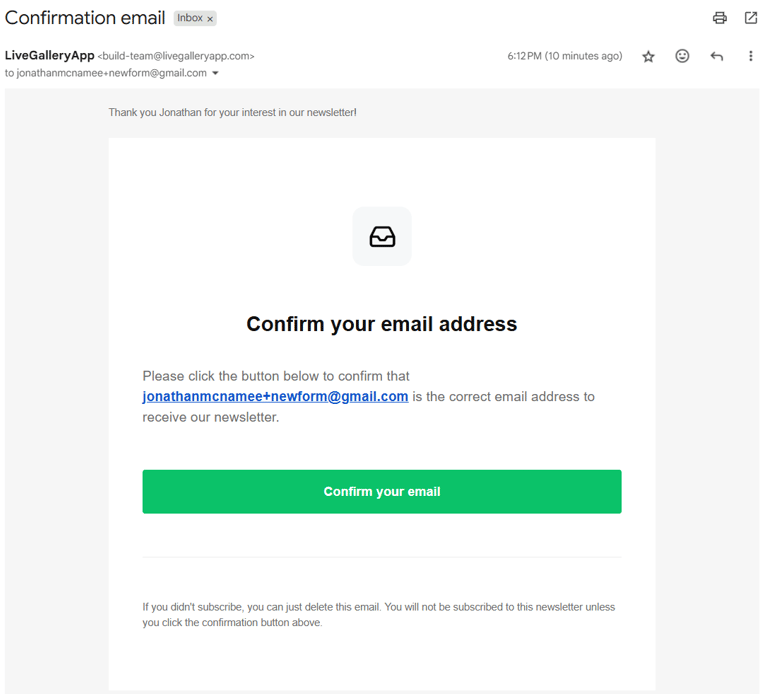The image size is (768, 694).
Task: Star the LiveGalleryApp message
Action: point(648,56)
